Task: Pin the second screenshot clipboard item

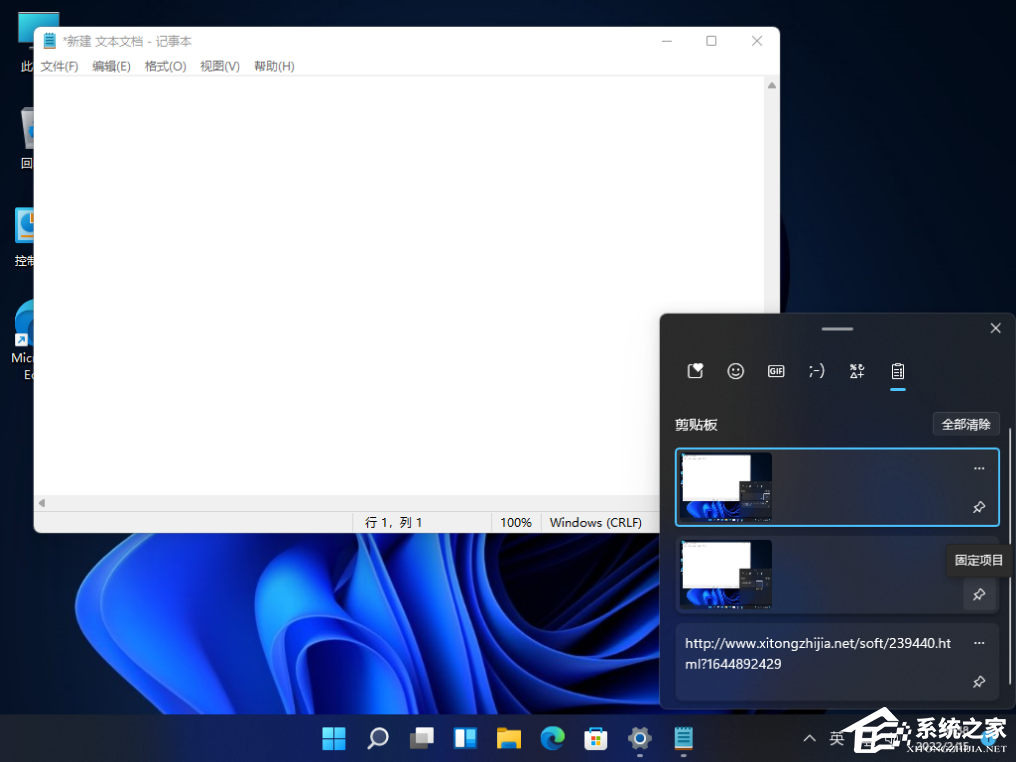Action: click(979, 594)
